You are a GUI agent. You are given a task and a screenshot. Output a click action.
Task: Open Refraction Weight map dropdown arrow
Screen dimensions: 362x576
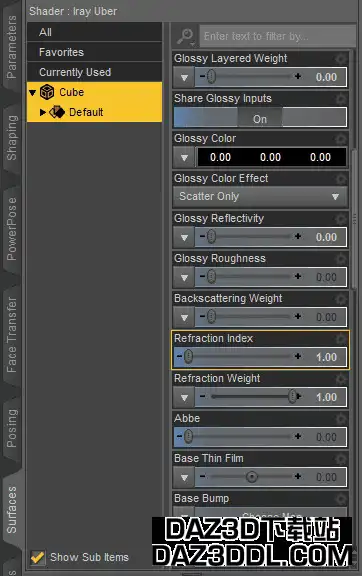pos(184,397)
